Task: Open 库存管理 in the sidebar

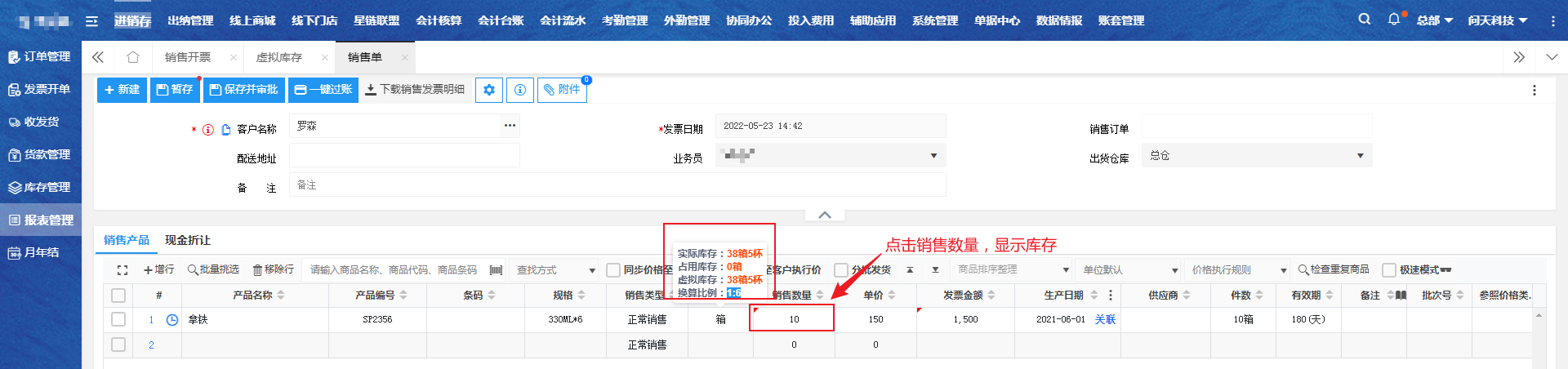Action: pos(40,187)
